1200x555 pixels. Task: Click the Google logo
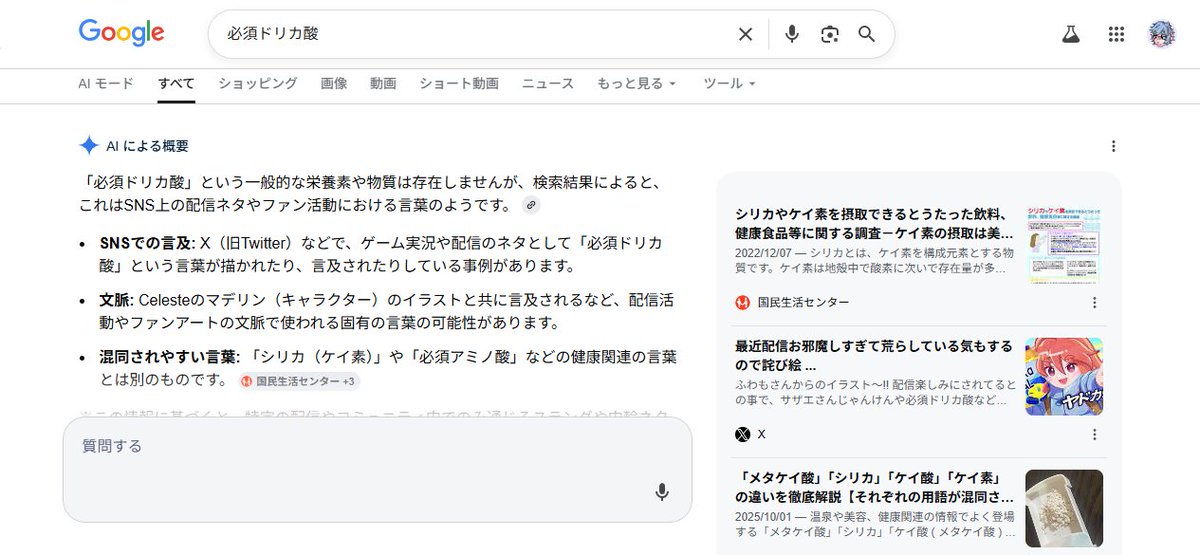point(121,33)
